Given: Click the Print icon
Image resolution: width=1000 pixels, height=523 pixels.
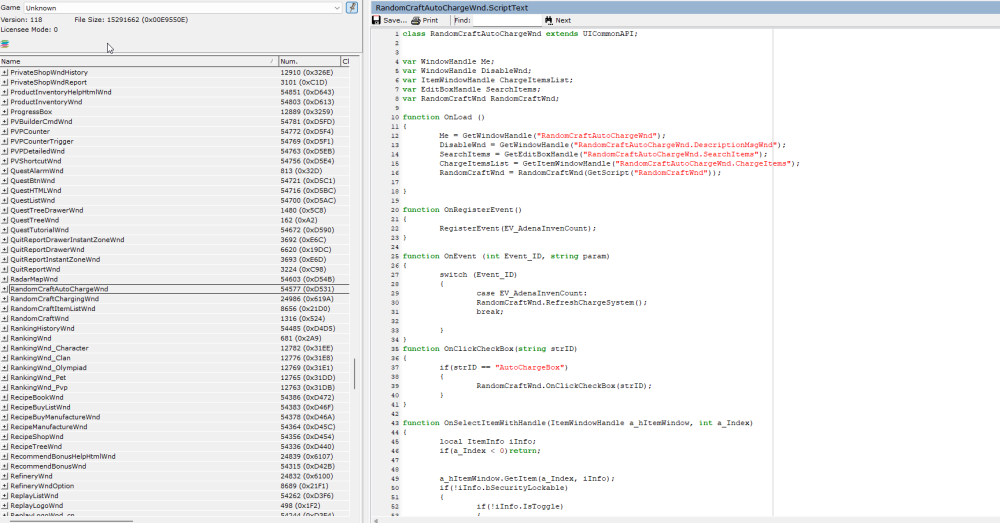Looking at the screenshot, I should pyautogui.click(x=415, y=20).
